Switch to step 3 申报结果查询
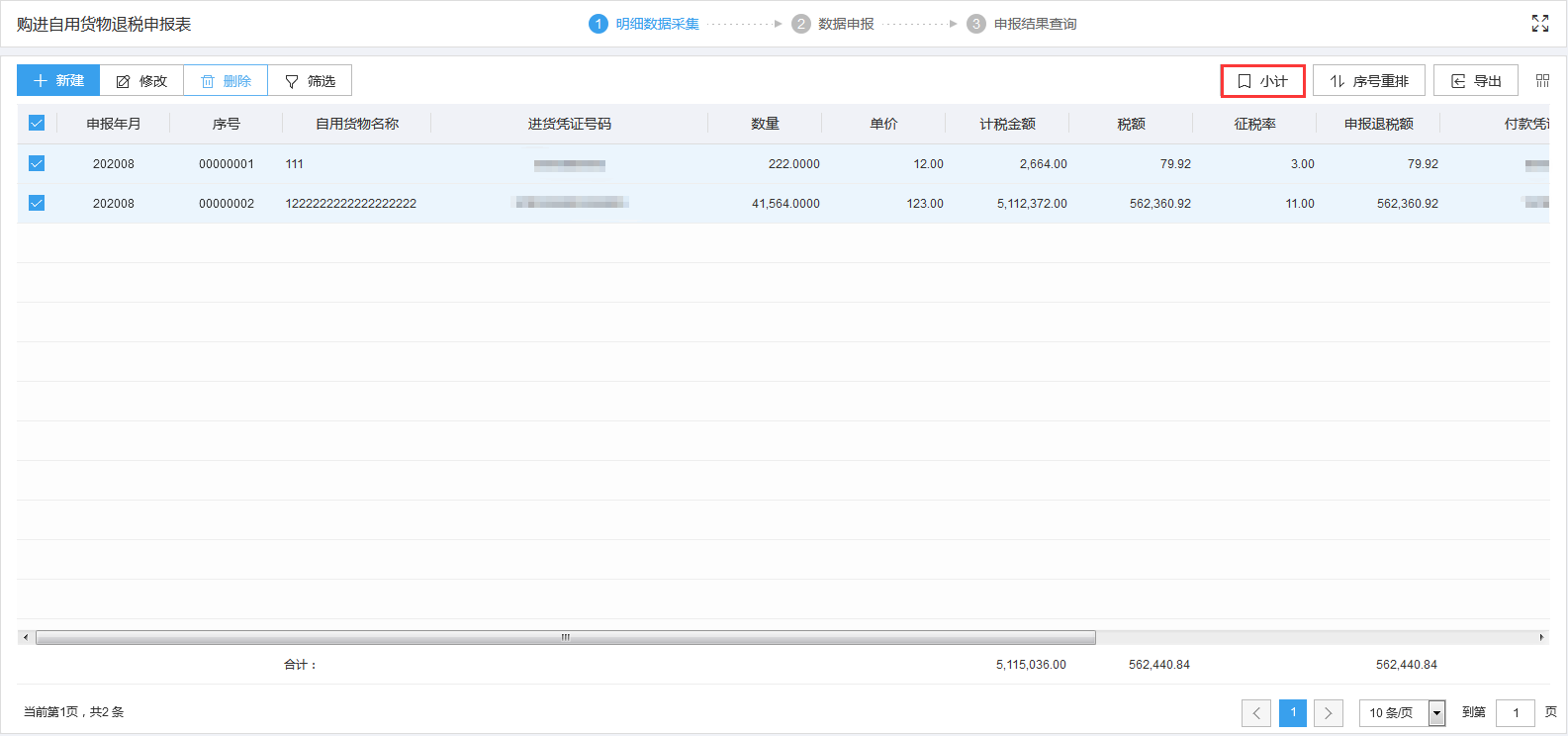This screenshot has width=1568, height=736. 1022,24
